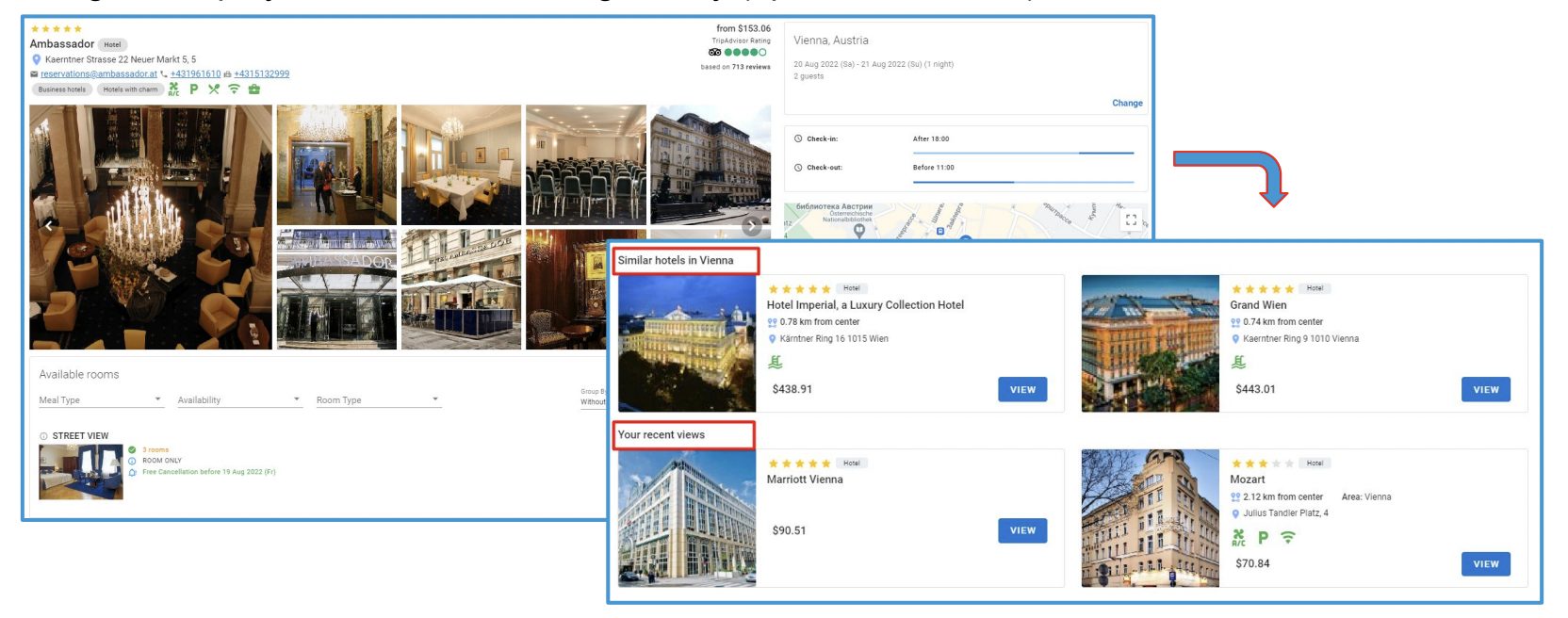This screenshot has width=1568, height=618.
Task: Click the restaurant fork-and-knife amenity icon
Action: 214,89
